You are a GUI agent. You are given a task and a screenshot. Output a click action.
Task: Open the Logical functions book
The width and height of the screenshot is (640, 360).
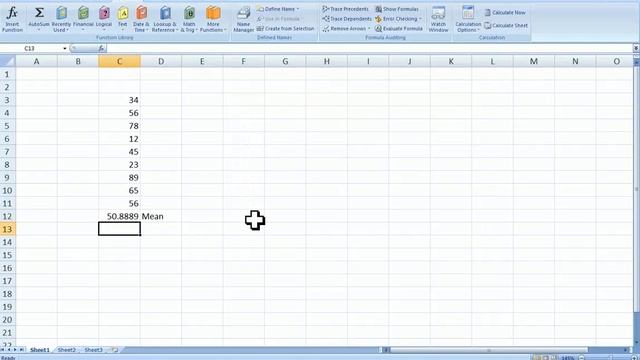click(x=104, y=18)
